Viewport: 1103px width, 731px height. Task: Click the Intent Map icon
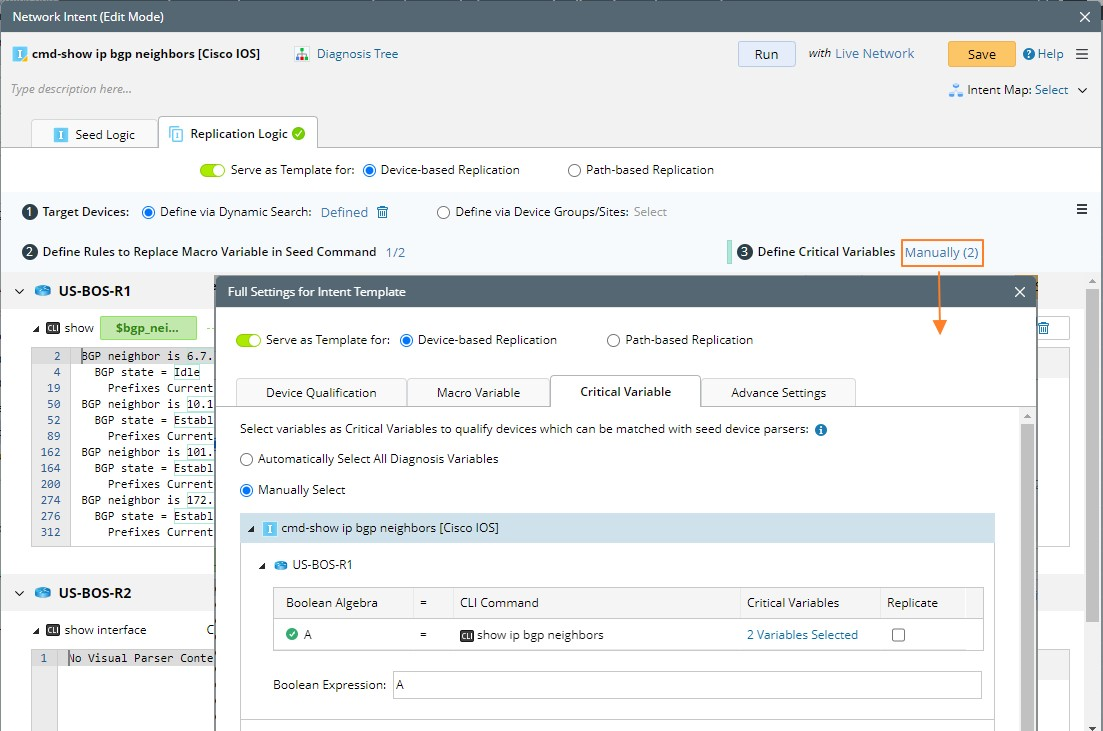[955, 90]
